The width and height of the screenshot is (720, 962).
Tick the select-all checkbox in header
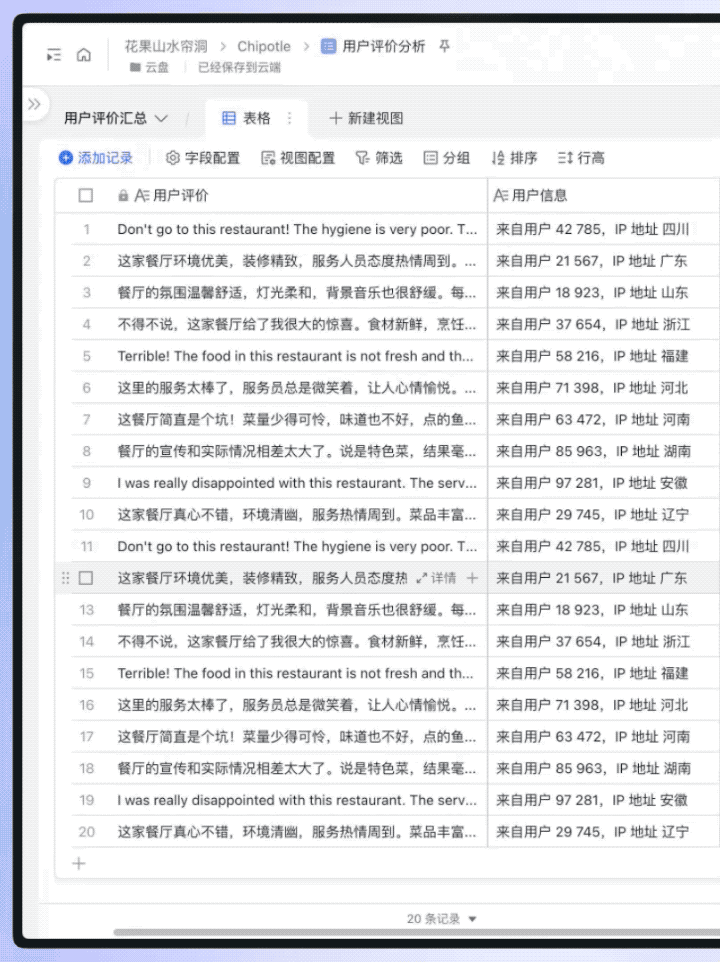coord(86,196)
